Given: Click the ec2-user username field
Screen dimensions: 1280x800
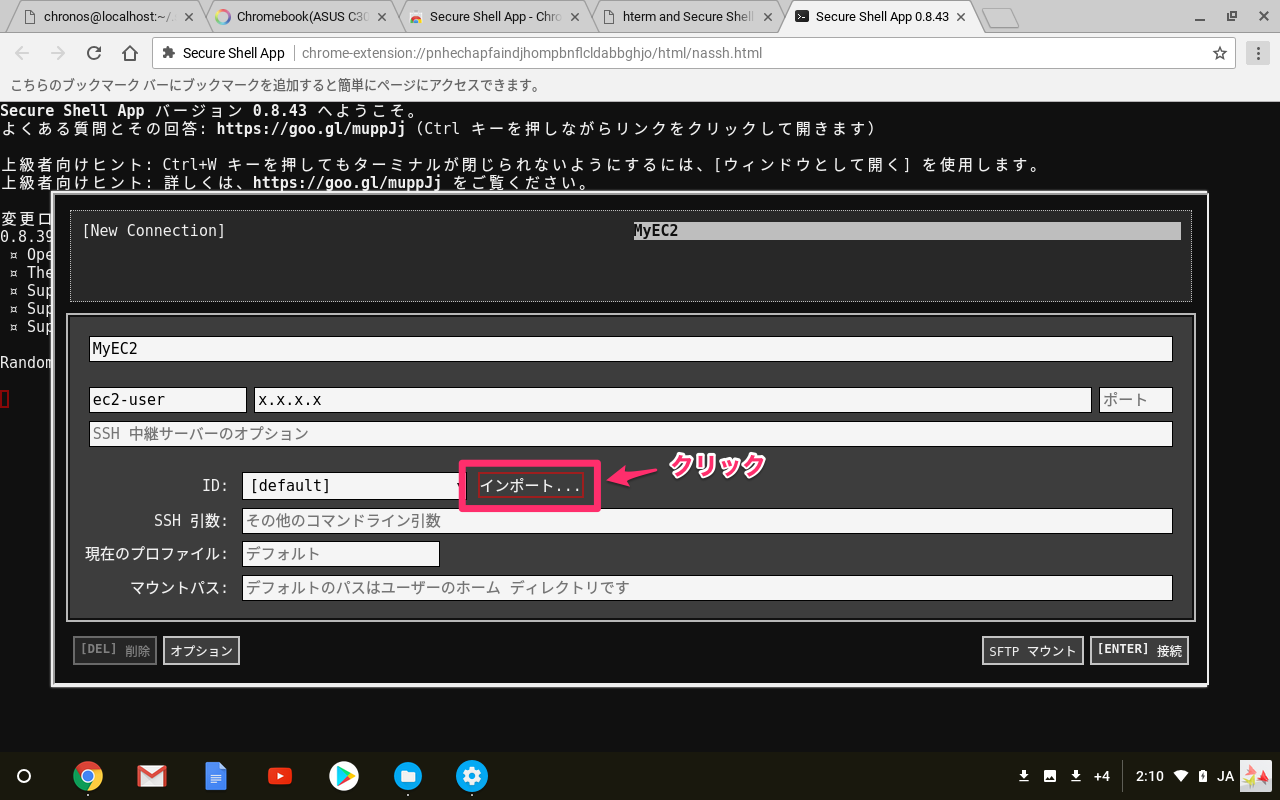Looking at the screenshot, I should (168, 400).
